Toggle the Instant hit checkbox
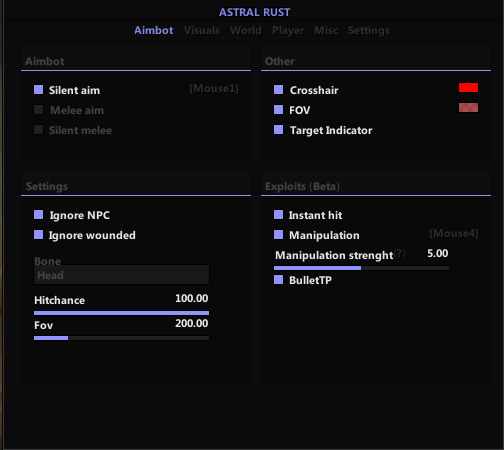Screen dimensions: 504x450 [279, 215]
